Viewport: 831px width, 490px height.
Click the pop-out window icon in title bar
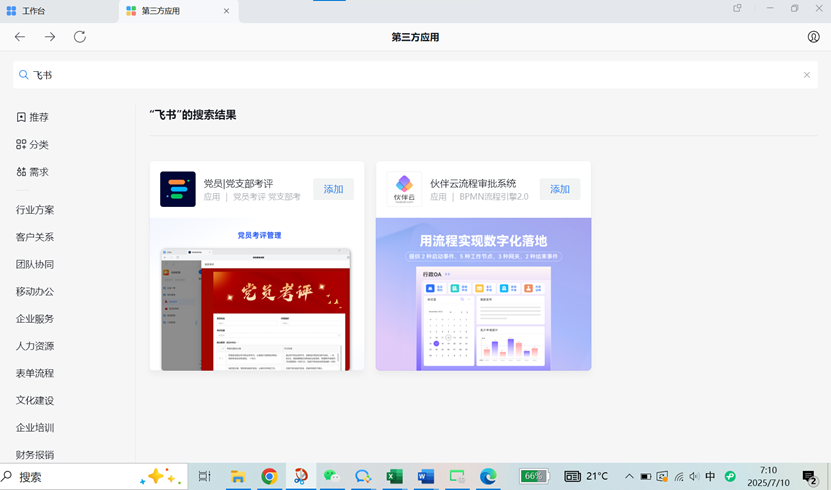737,8
